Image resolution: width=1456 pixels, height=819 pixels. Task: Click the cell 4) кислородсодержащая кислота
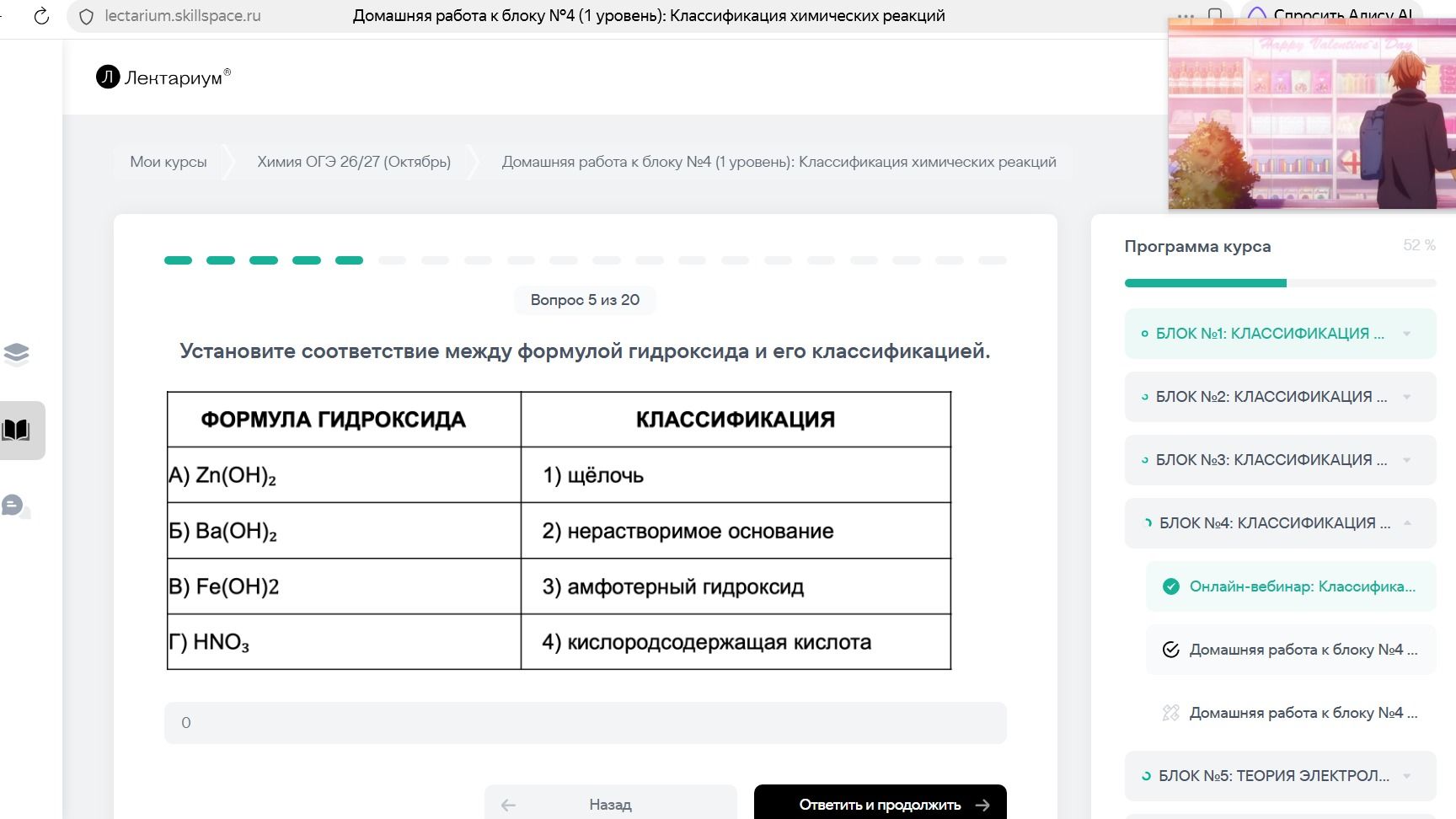(x=736, y=642)
